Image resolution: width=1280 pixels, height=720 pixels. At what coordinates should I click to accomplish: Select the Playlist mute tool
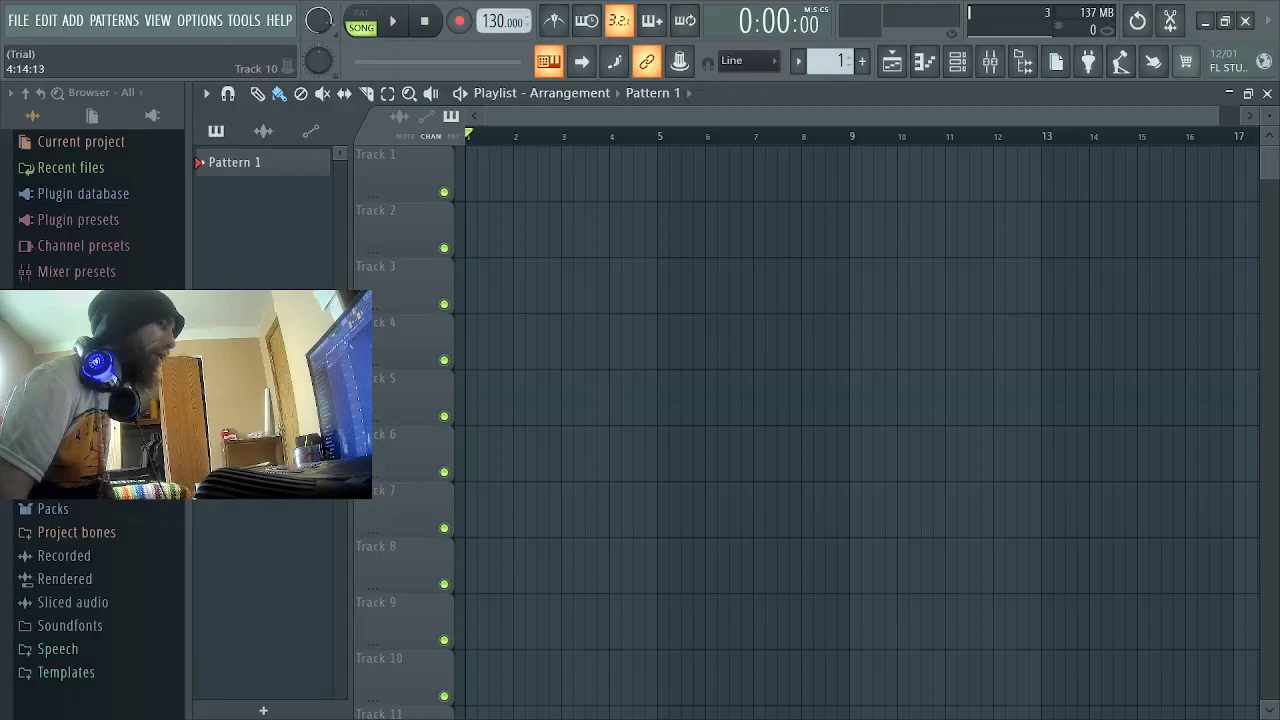[x=322, y=93]
